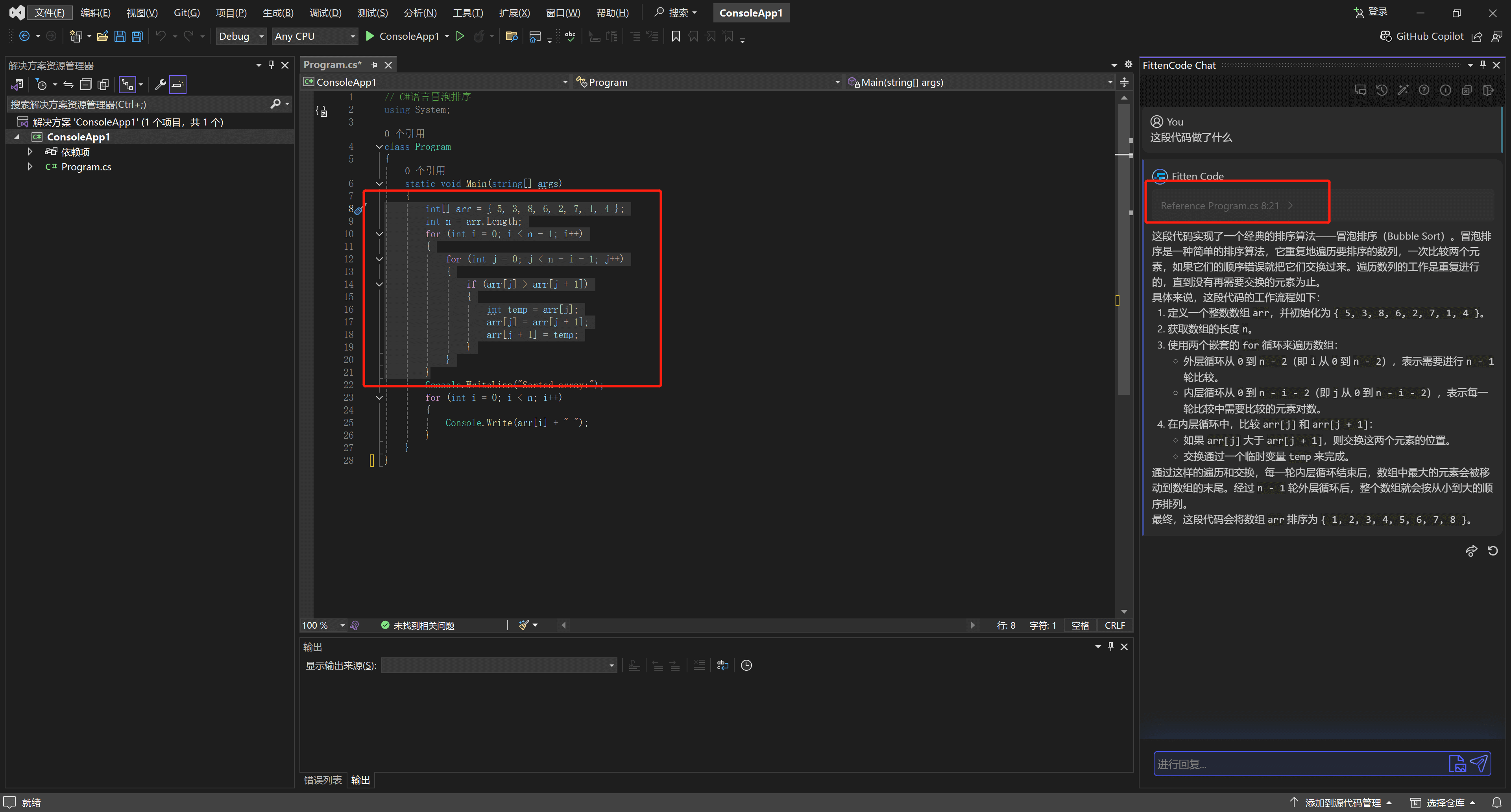The image size is (1511, 812).
Task: Click the send message paper-plane icon
Action: 1479,763
